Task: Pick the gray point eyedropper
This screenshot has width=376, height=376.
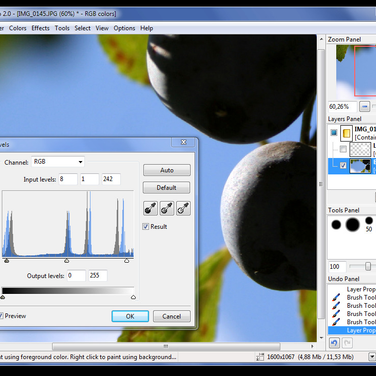Action: pos(167,209)
